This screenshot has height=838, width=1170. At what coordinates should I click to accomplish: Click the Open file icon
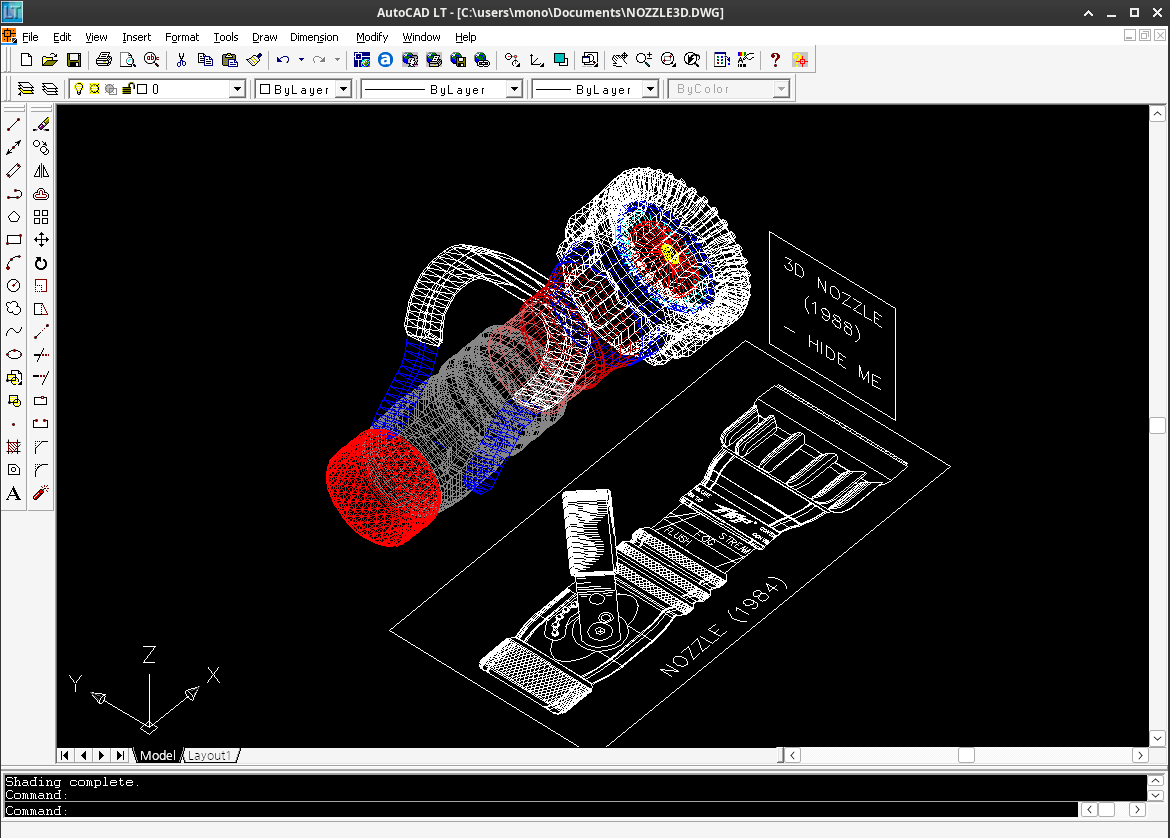point(49,60)
